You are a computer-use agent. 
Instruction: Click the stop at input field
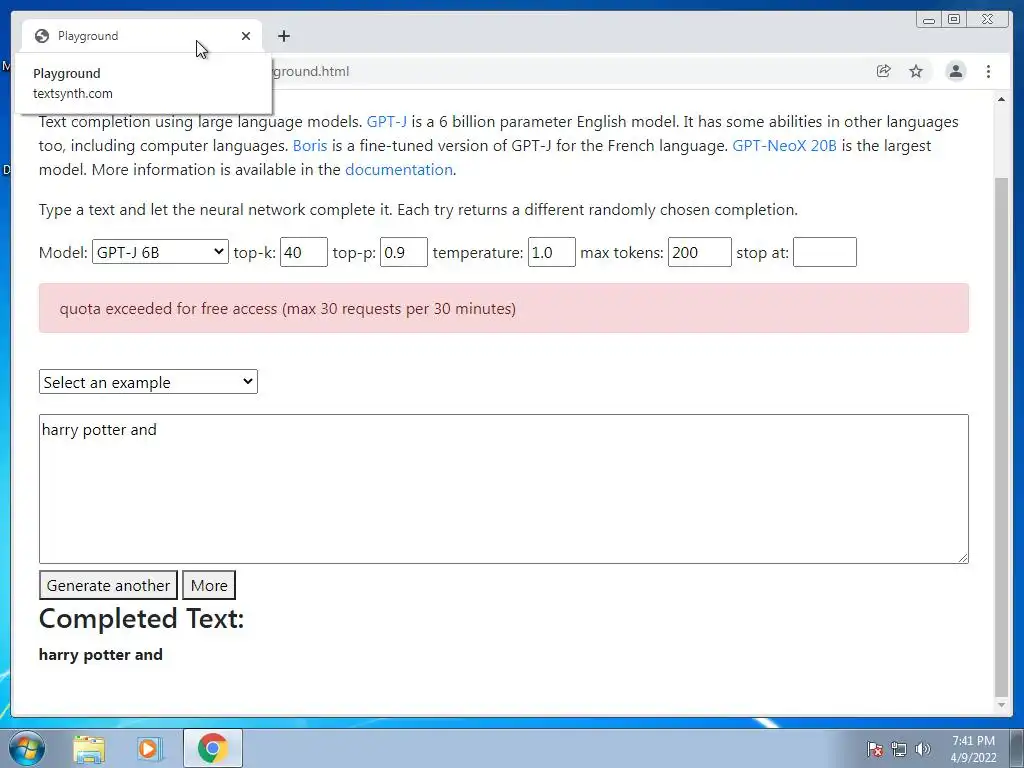825,252
